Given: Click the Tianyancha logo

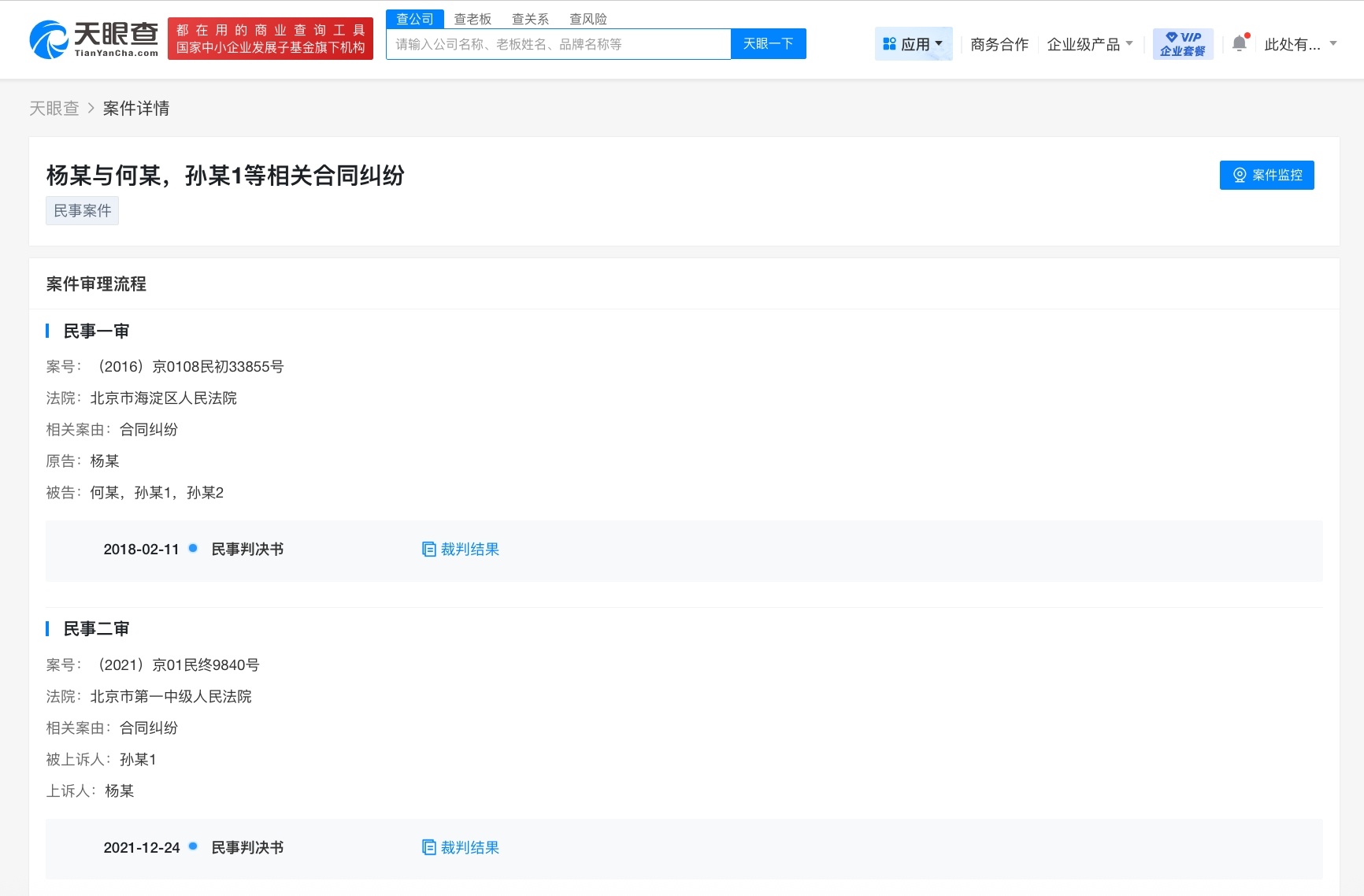Looking at the screenshot, I should coord(92,38).
